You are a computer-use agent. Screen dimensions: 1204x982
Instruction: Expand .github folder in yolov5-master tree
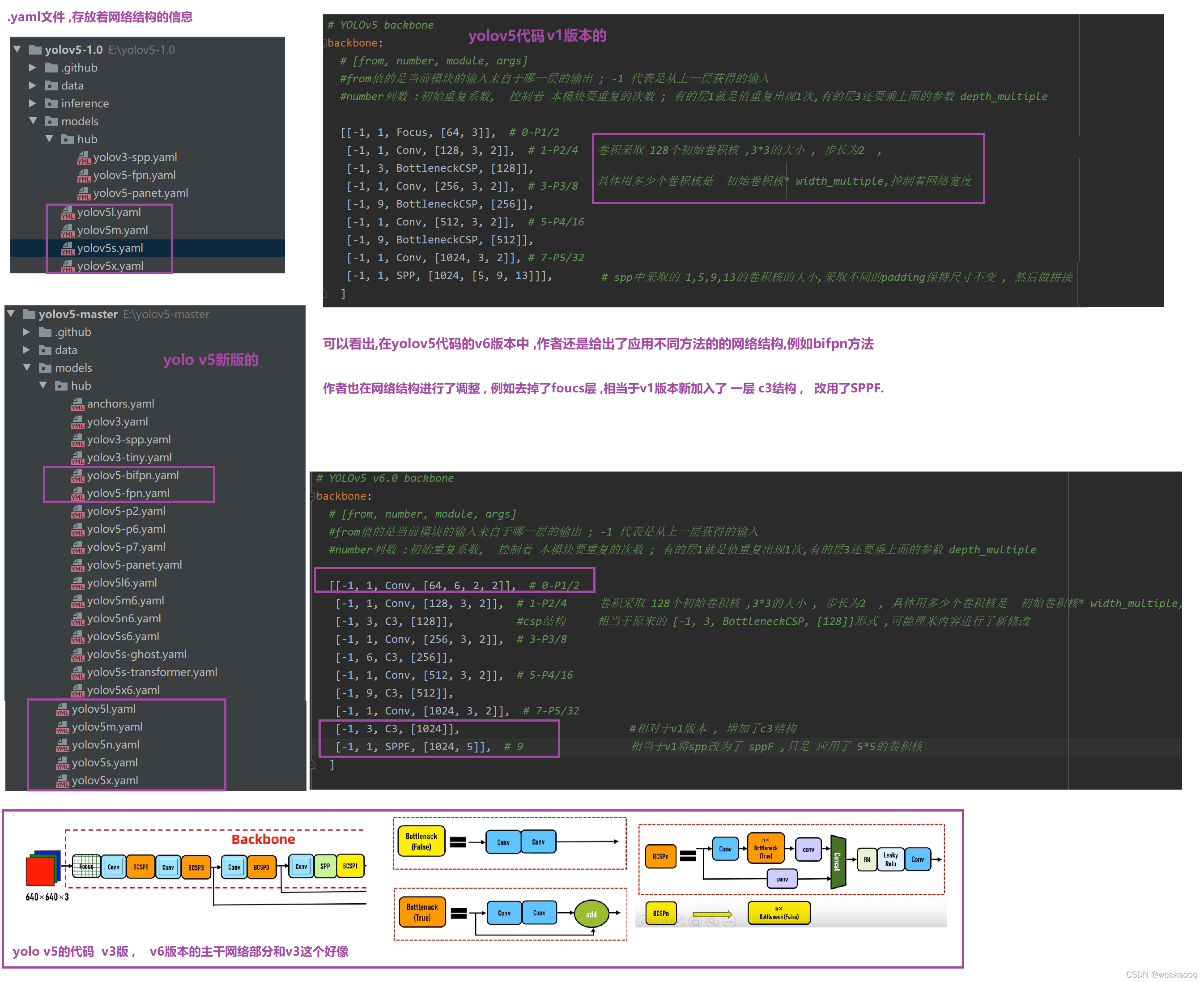pyautogui.click(x=26, y=332)
